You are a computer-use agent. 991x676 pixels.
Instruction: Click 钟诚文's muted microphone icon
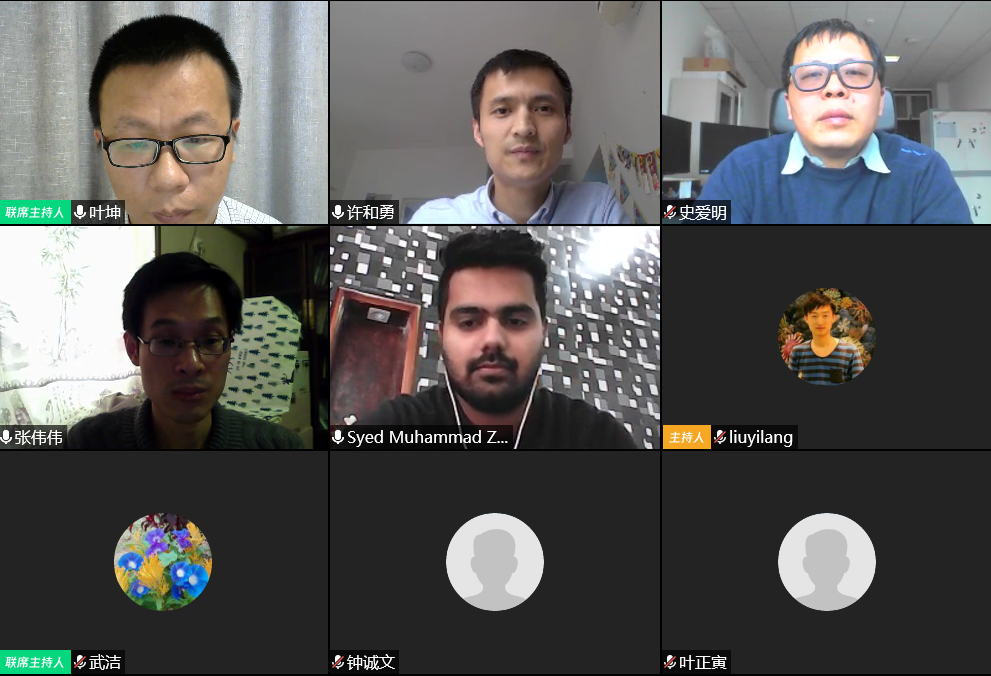pyautogui.click(x=338, y=662)
